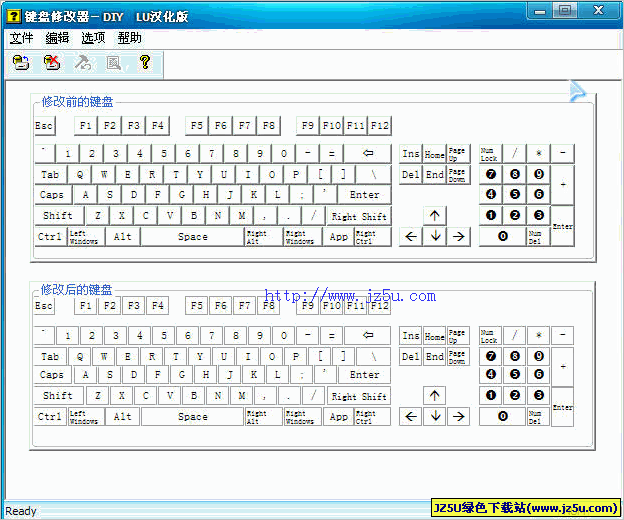Image resolution: width=624 pixels, height=520 pixels.
Task: Select Ctrl key in upper keyboard
Action: click(51, 237)
